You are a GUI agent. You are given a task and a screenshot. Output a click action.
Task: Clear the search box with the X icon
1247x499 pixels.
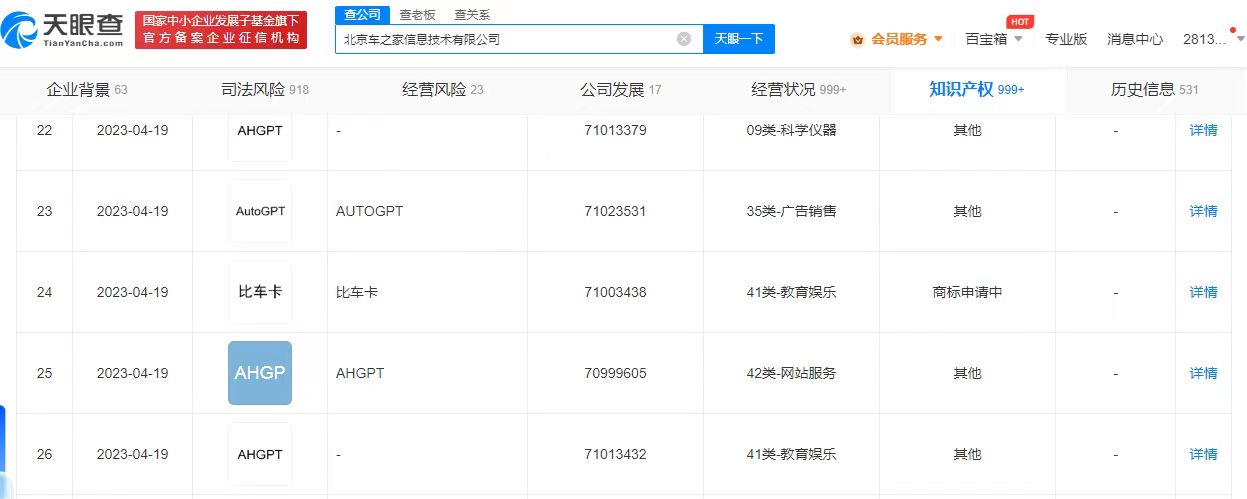point(684,39)
